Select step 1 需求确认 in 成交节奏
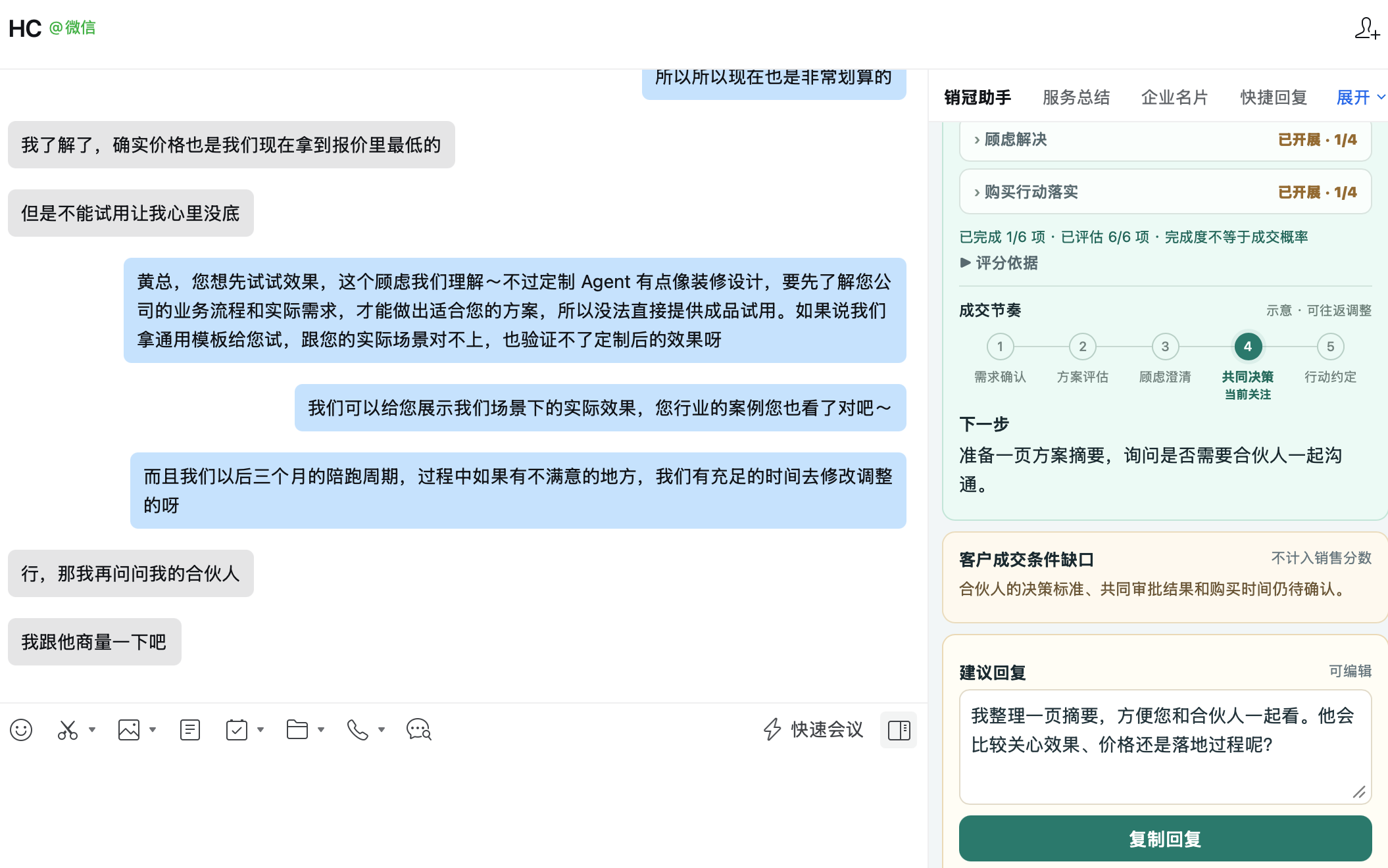The width and height of the screenshot is (1388, 868). [x=1000, y=347]
